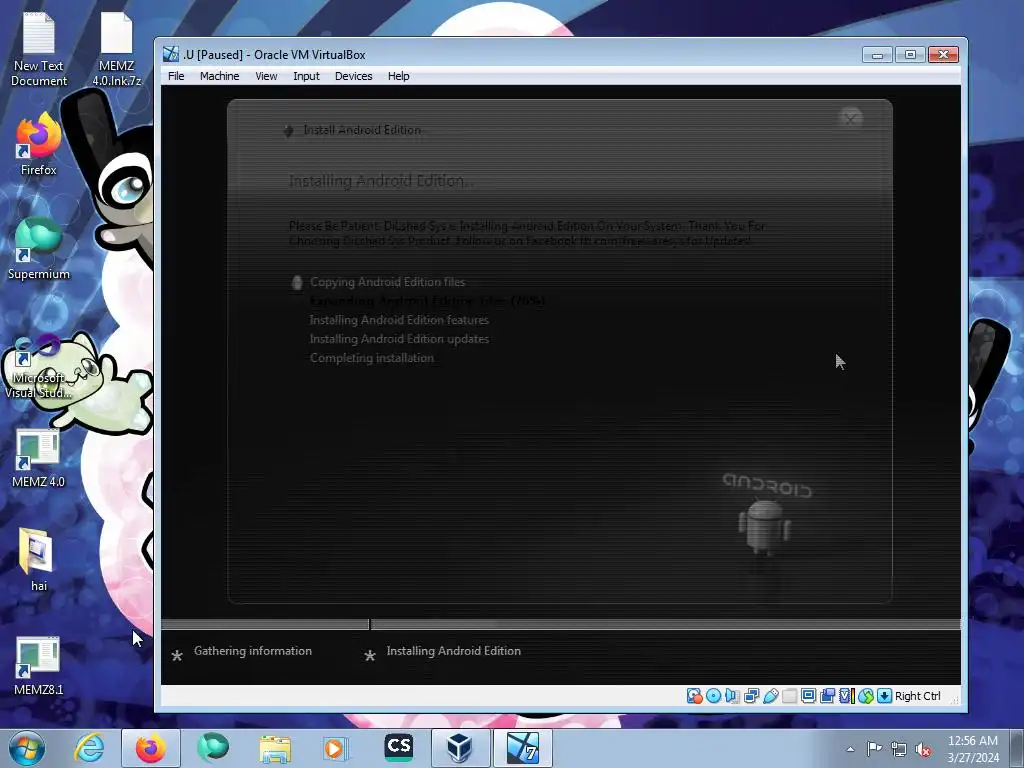Viewport: 1024px width, 768px height.
Task: Open the Input menu in VirtualBox
Action: click(x=306, y=76)
